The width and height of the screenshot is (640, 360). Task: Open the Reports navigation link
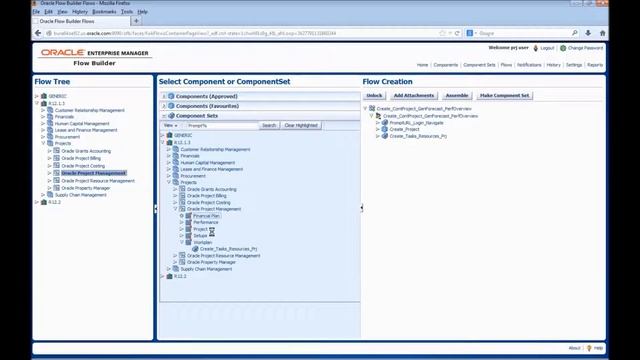[x=595, y=65]
